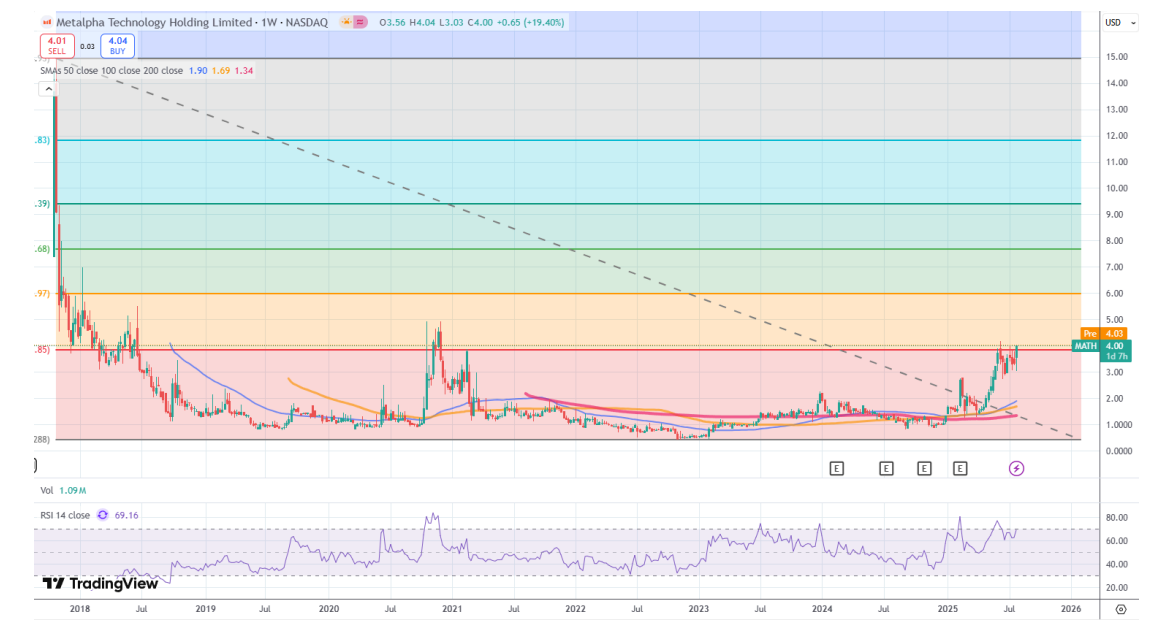Open chart settings hexagon gear icon
The height and width of the screenshot is (639, 1152).
(1120, 609)
